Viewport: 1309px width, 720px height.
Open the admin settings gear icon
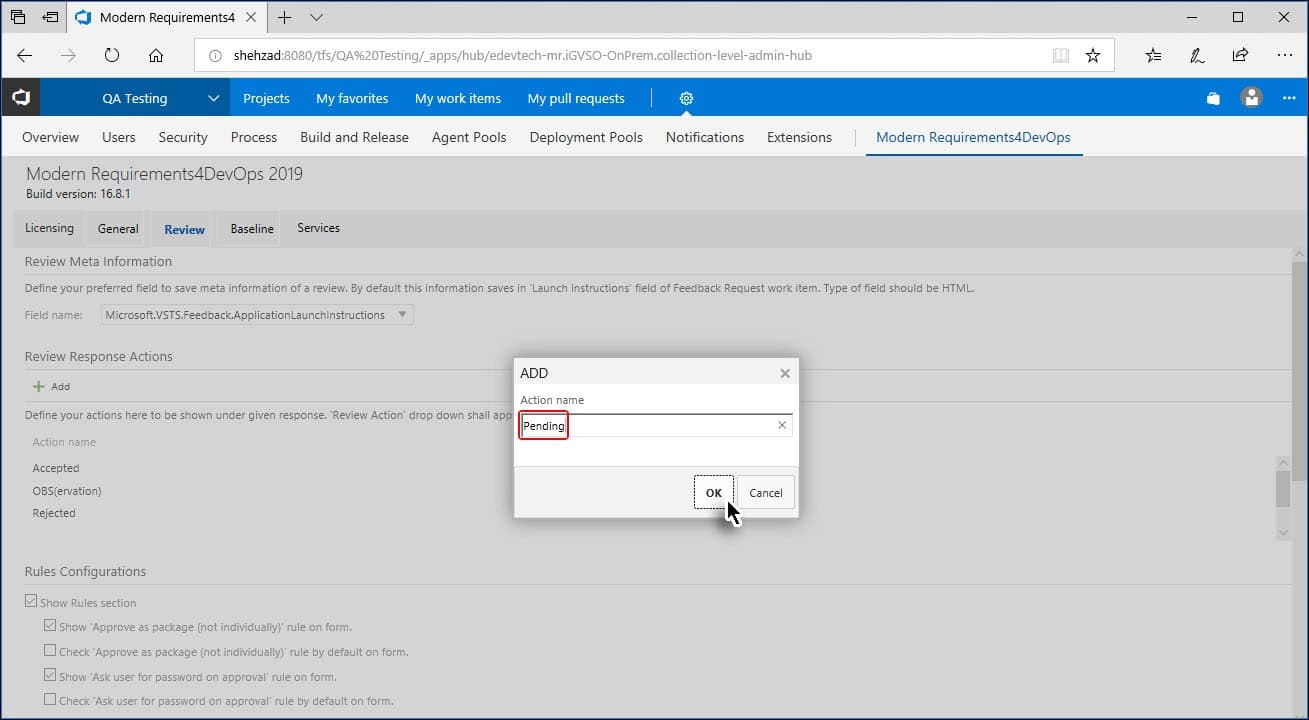point(686,98)
